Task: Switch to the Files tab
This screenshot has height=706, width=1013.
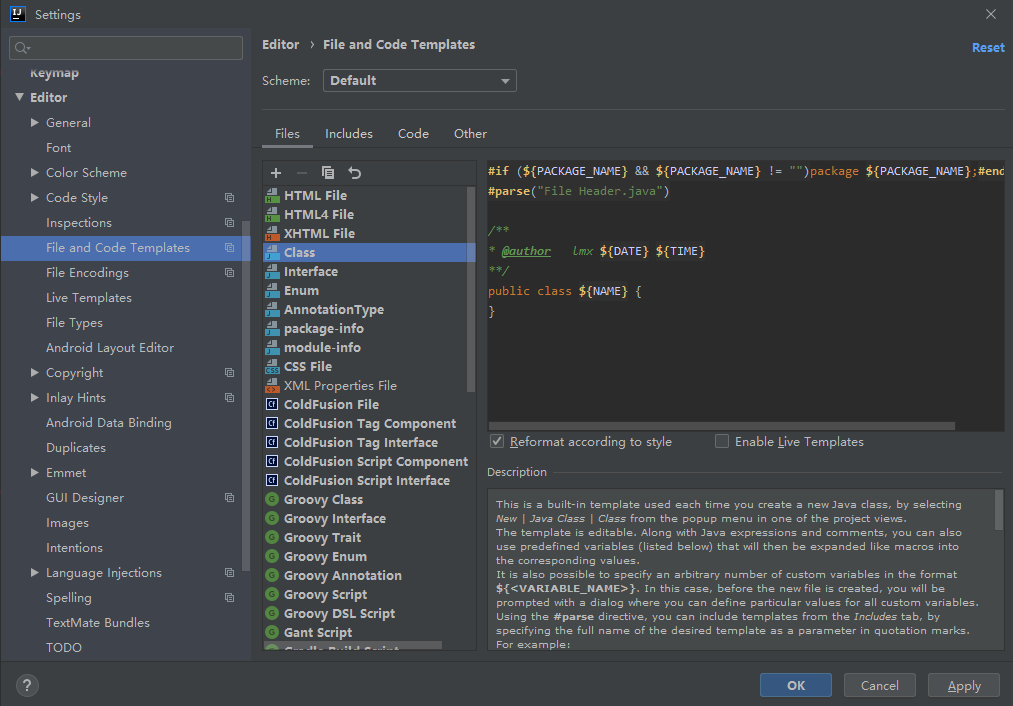Action: pyautogui.click(x=287, y=134)
